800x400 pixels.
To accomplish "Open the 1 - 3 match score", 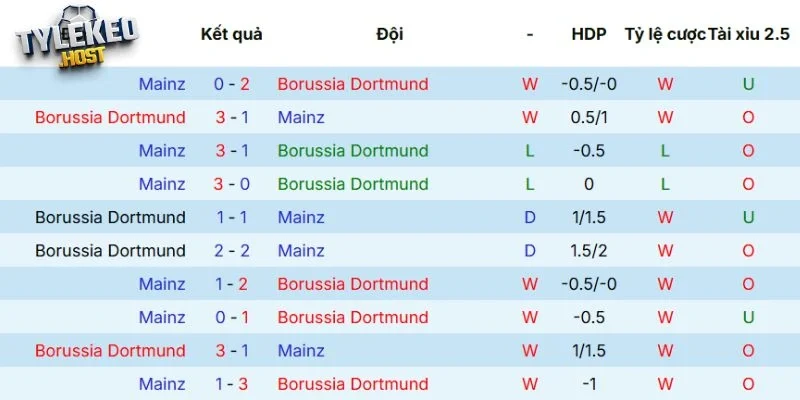I will pos(231,384).
